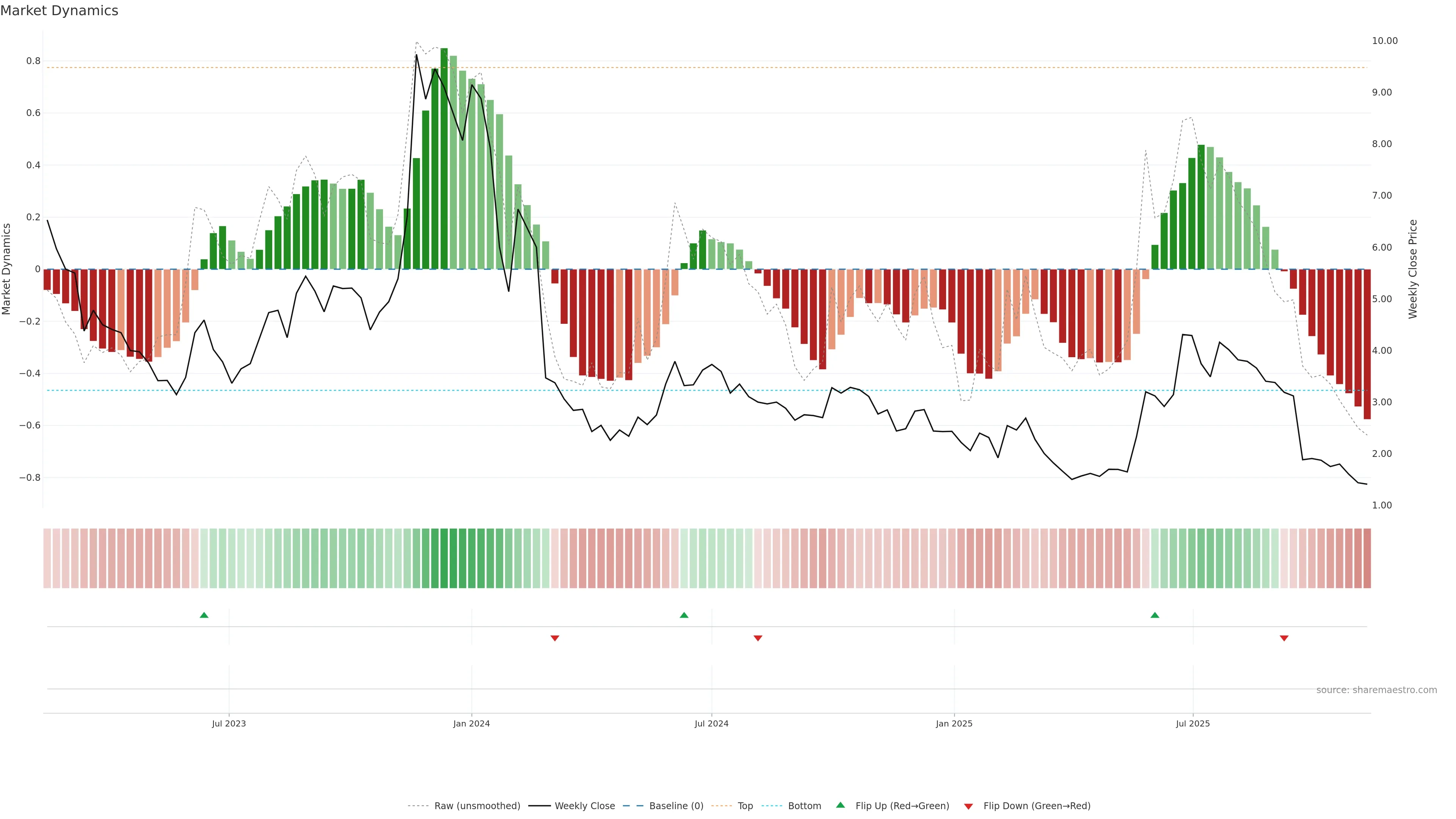Click the source: sharemaestro.com text
1456x819 pixels.
point(1376,690)
